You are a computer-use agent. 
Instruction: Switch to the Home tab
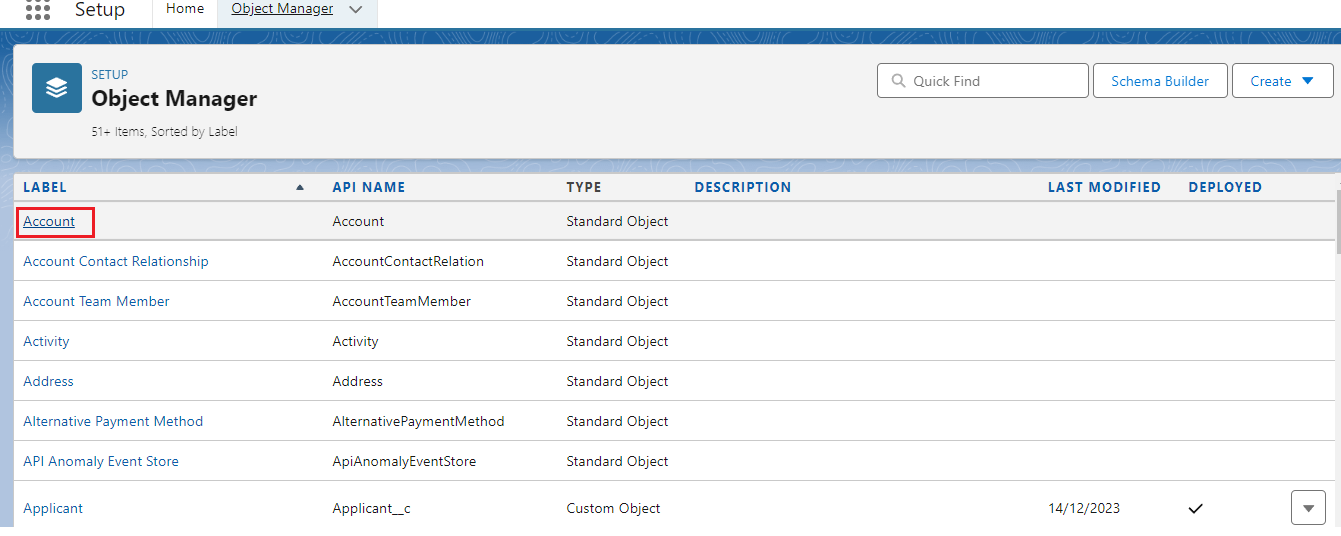[x=185, y=9]
